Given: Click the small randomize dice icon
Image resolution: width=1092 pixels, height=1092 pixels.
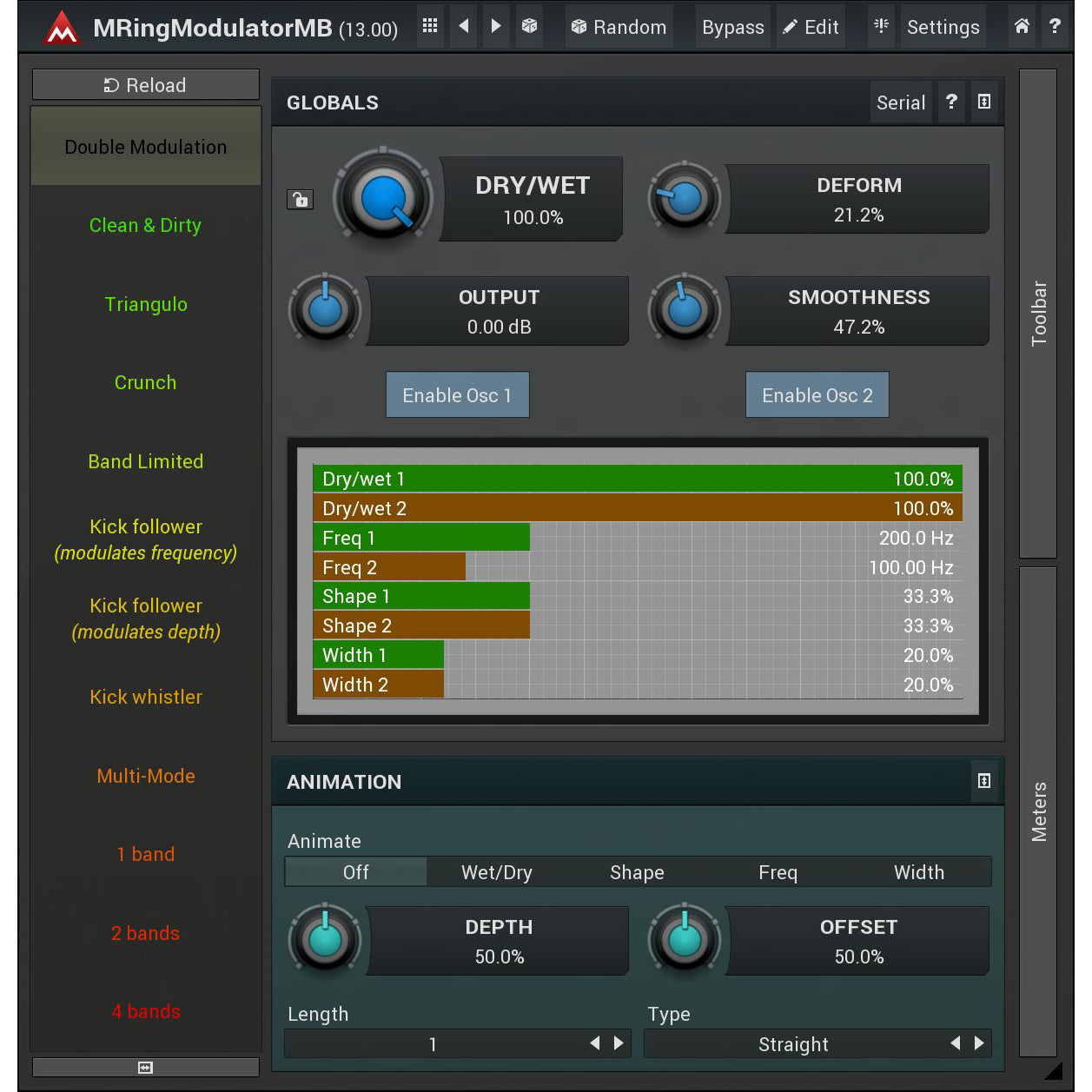Looking at the screenshot, I should pos(530,26).
